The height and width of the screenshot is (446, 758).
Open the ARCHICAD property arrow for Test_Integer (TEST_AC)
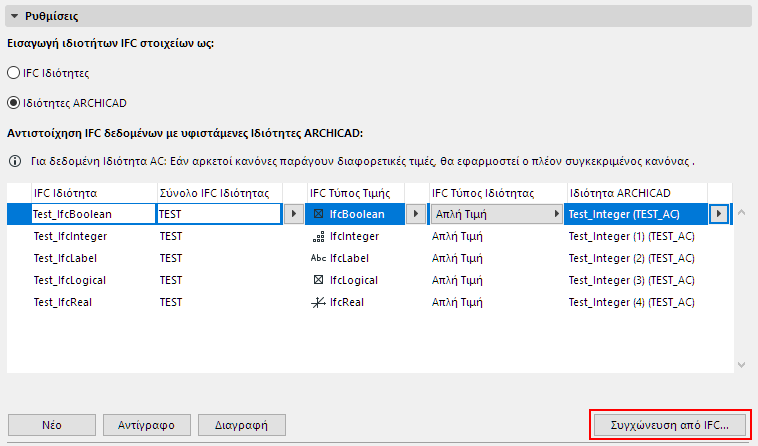(x=718, y=213)
